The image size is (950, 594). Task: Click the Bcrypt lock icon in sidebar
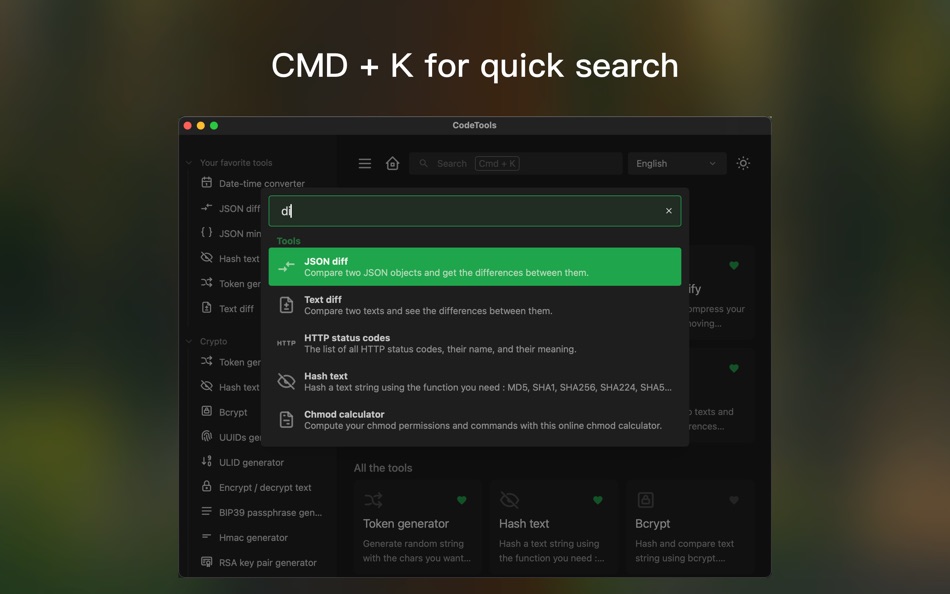pos(207,412)
